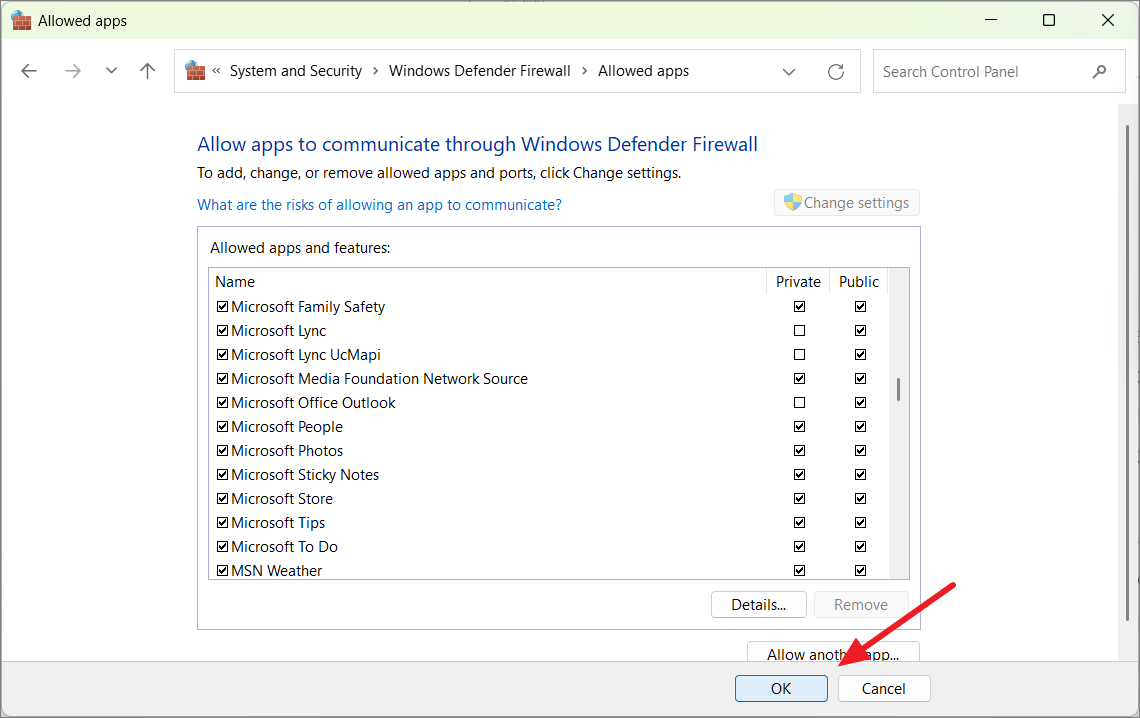Toggle Public checkbox for Microsoft Tips
The height and width of the screenshot is (718, 1140).
861,523
